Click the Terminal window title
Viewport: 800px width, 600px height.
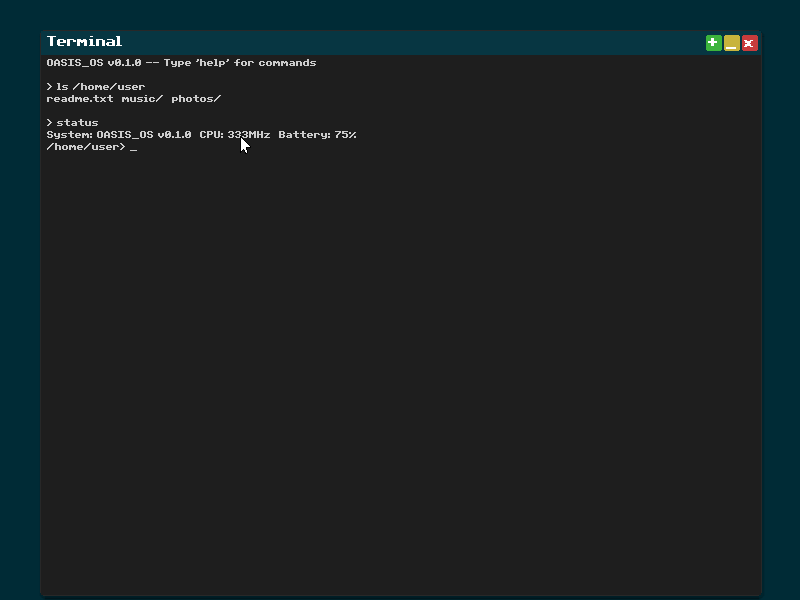coord(84,42)
